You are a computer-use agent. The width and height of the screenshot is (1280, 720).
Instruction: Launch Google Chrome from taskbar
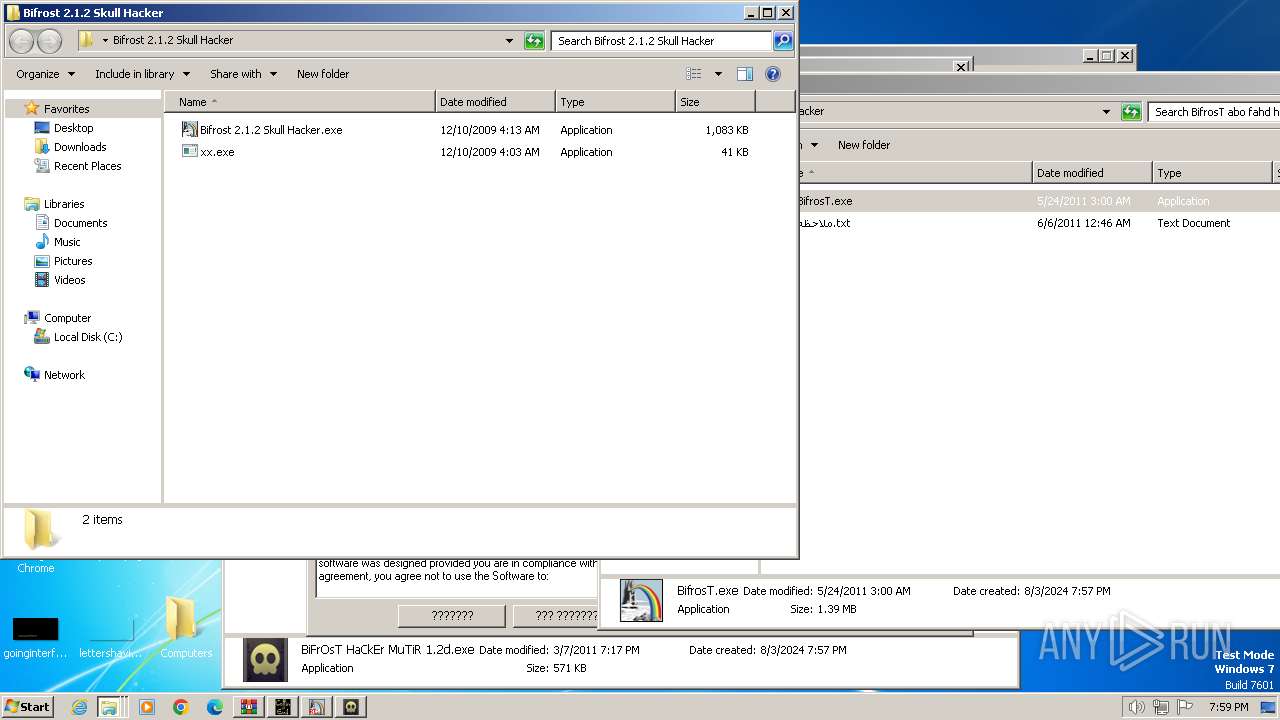coord(181,707)
